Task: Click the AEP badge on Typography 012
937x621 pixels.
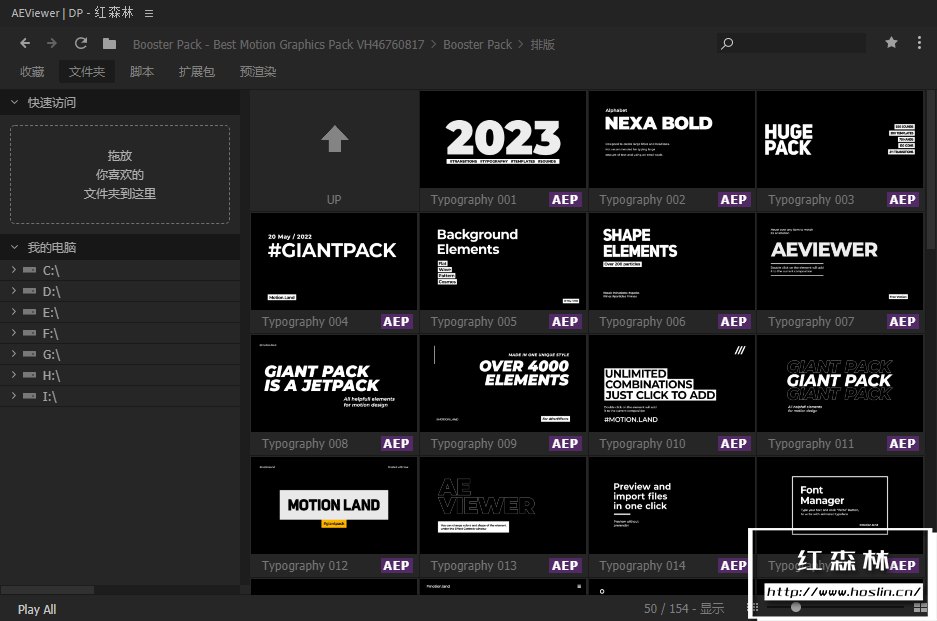Action: 396,565
